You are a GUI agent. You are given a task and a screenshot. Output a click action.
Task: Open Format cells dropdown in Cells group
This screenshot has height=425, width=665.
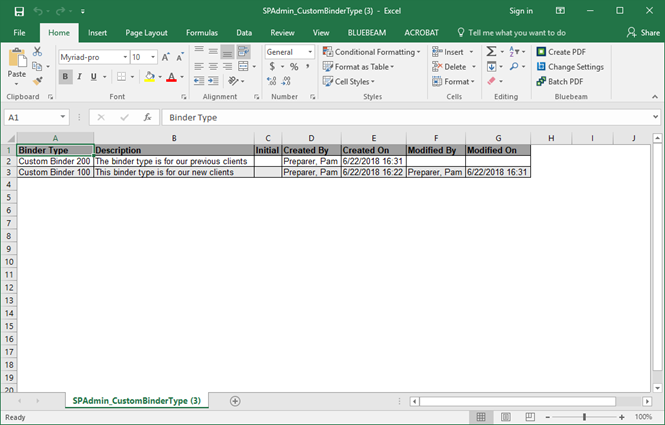[453, 81]
